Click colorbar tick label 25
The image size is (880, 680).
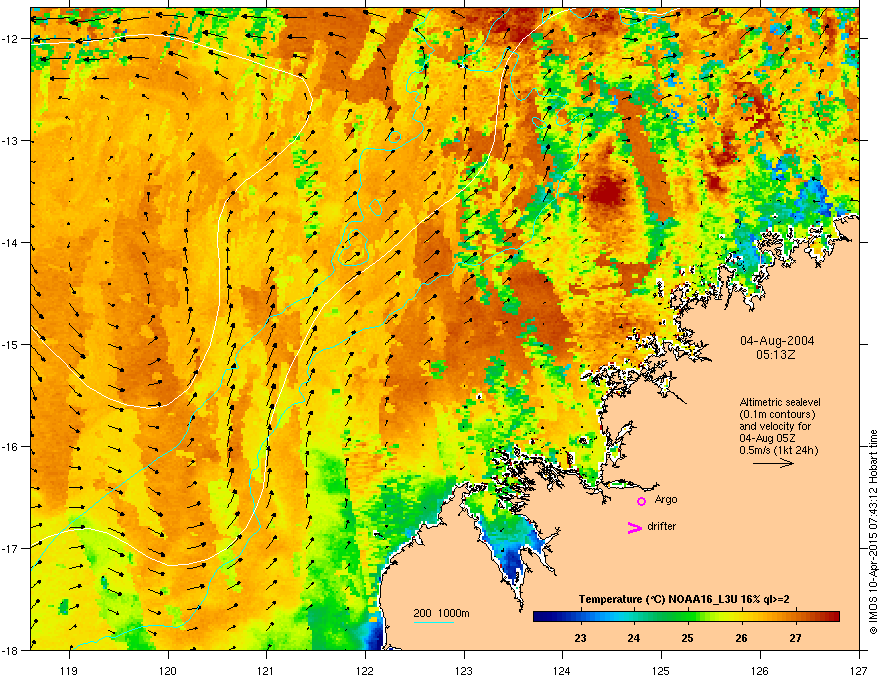688,638
